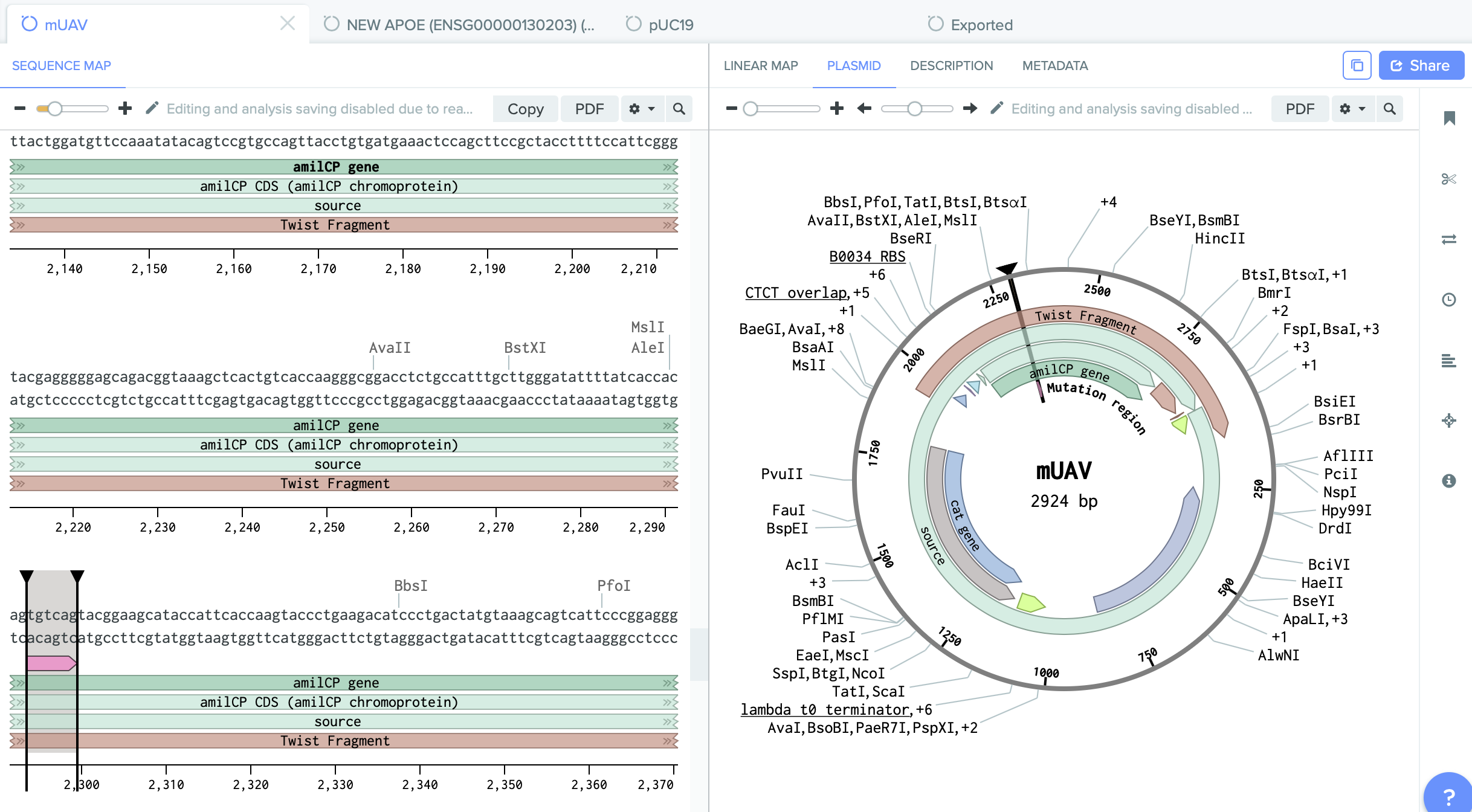Select the LINEAR MAP tab

[761, 66]
